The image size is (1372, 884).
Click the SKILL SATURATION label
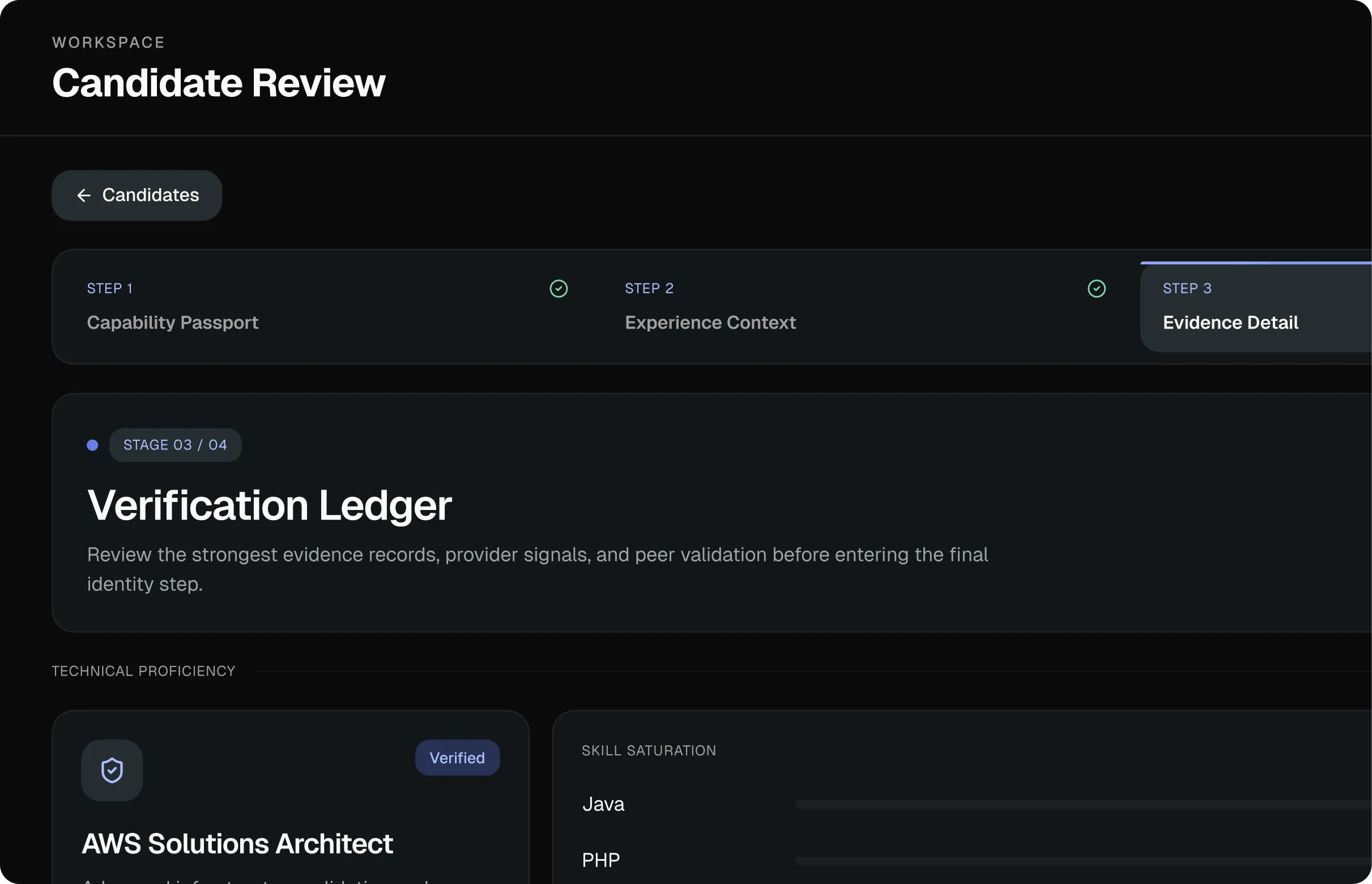coord(649,751)
